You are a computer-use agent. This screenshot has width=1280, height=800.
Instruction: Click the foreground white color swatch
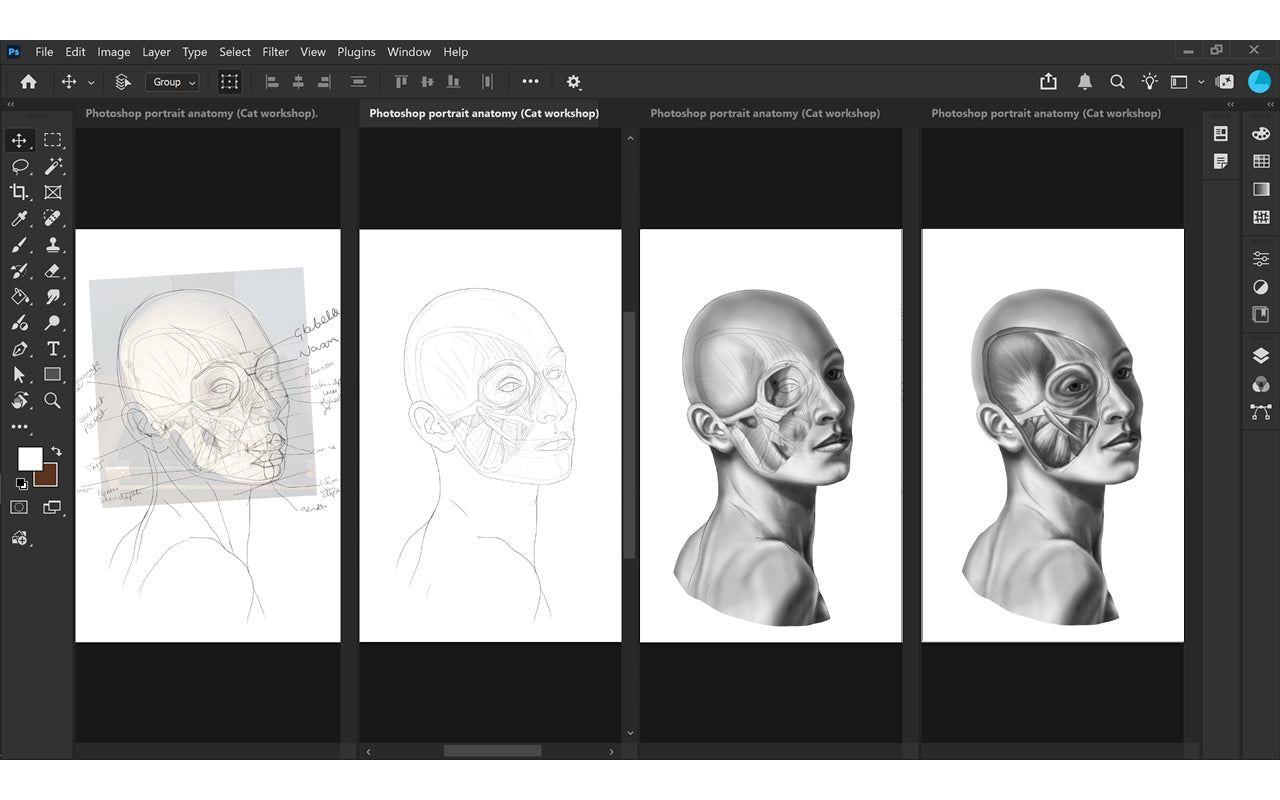(30, 459)
